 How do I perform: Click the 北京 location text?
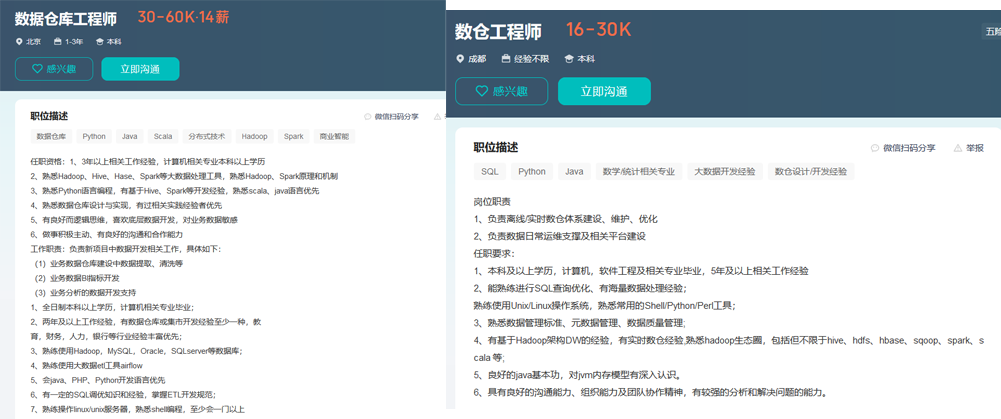(x=33, y=42)
